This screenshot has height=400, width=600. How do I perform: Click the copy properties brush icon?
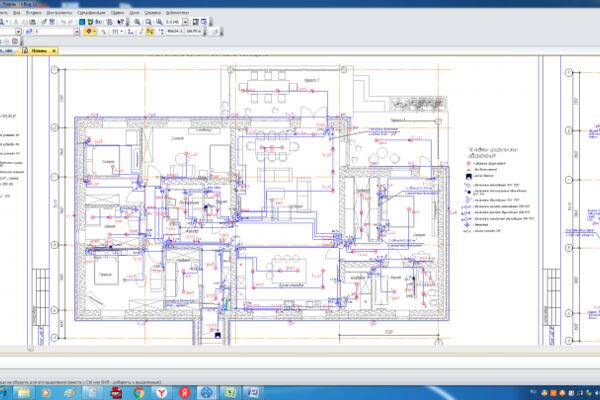click(x=44, y=22)
